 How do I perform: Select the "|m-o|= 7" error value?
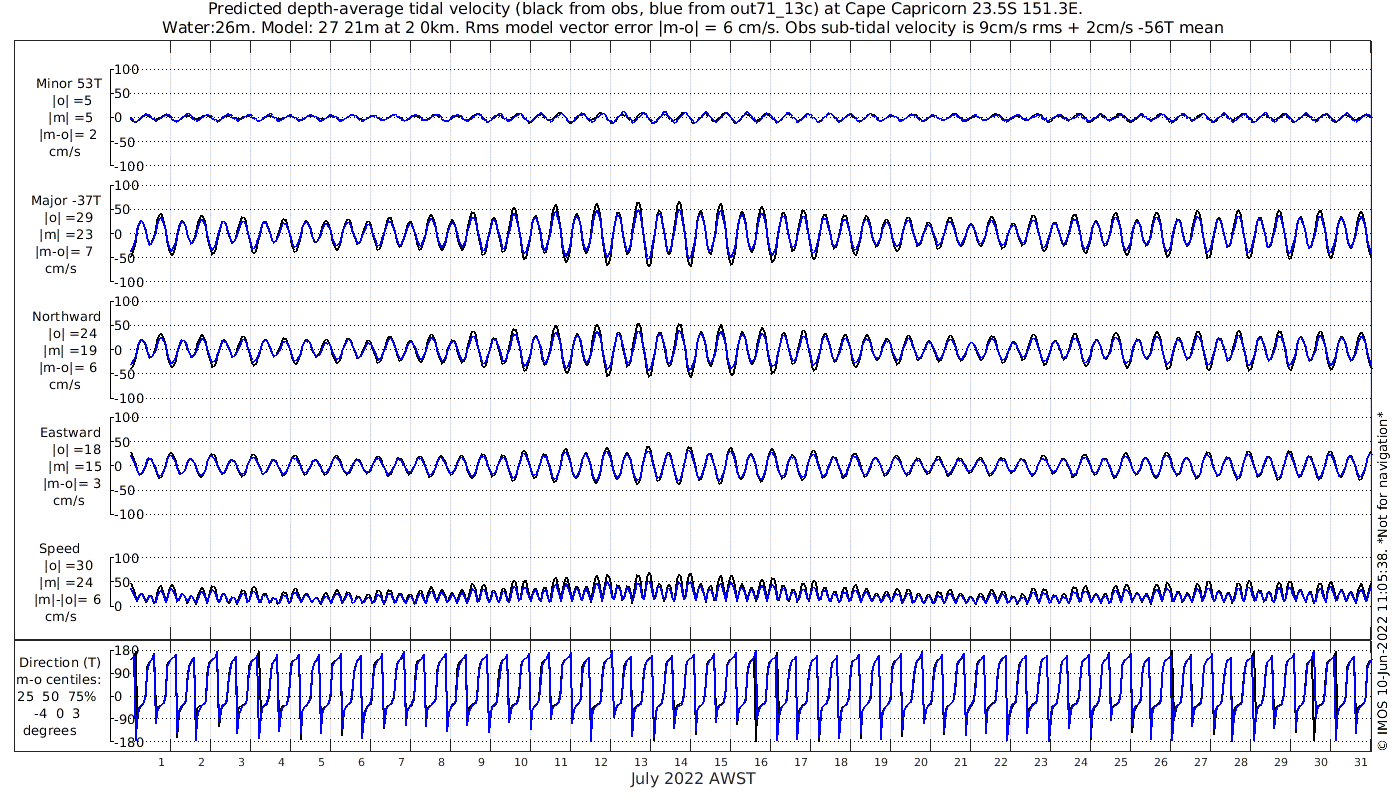(66, 251)
